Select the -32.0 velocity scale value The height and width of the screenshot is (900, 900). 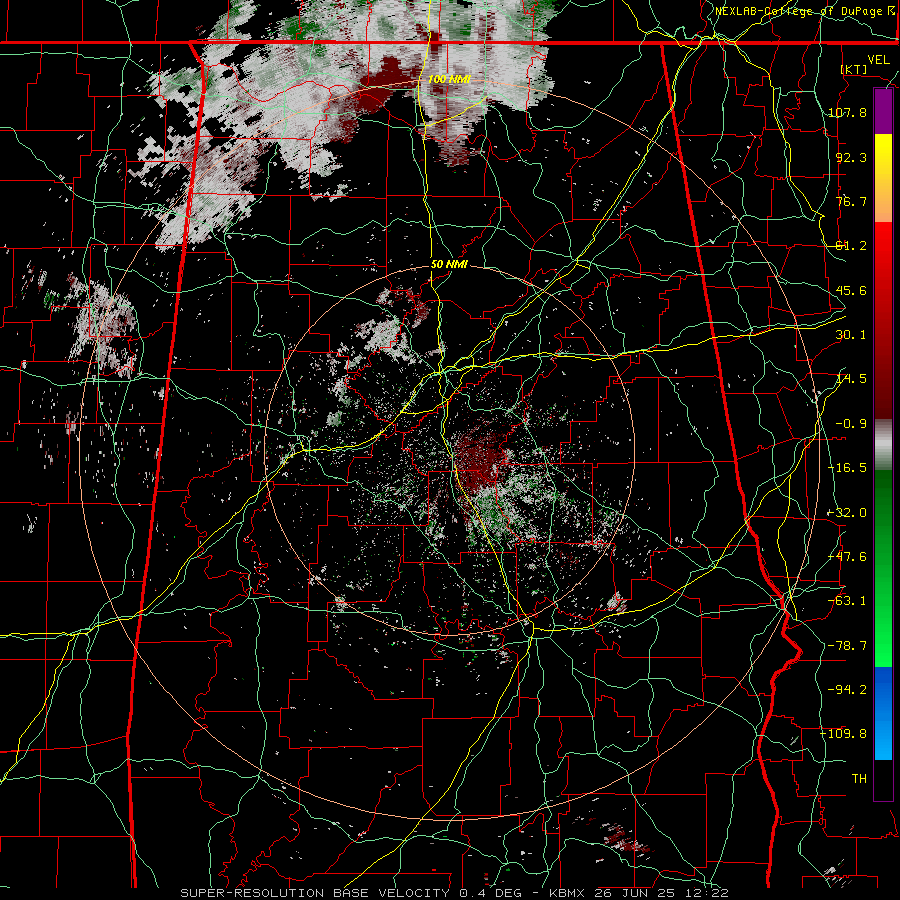847,513
